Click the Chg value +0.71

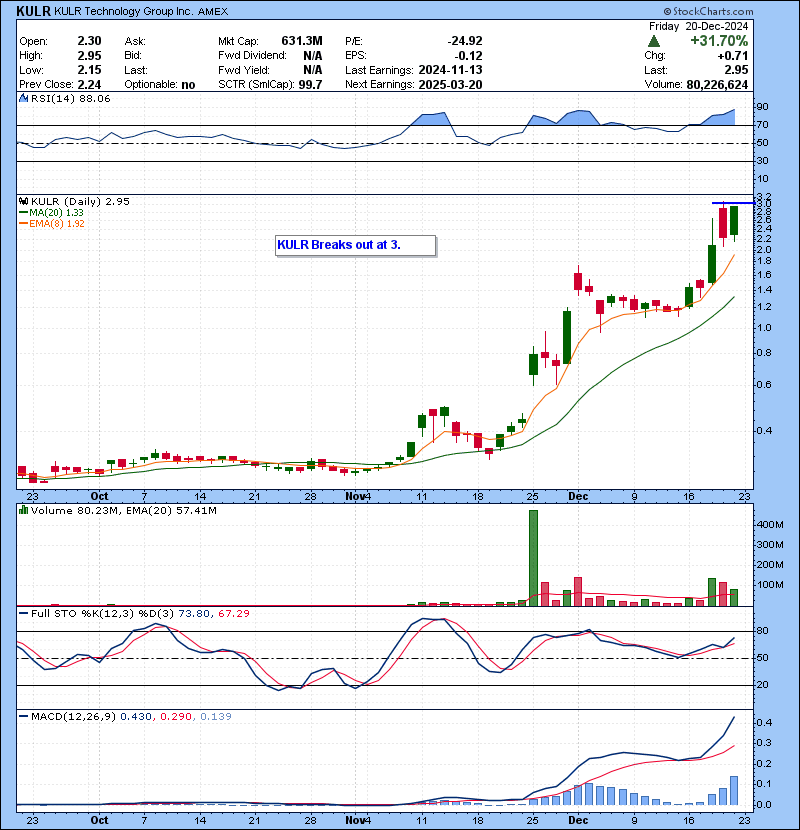tap(733, 56)
